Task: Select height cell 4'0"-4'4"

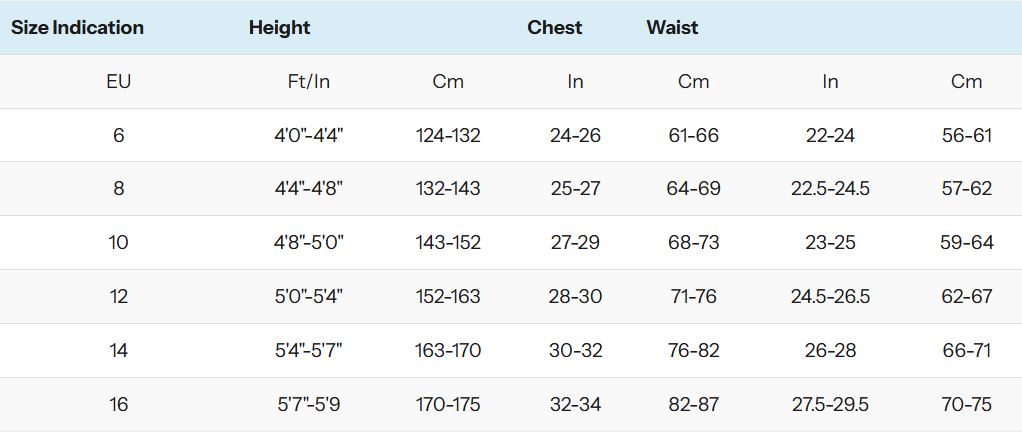Action: coord(309,135)
